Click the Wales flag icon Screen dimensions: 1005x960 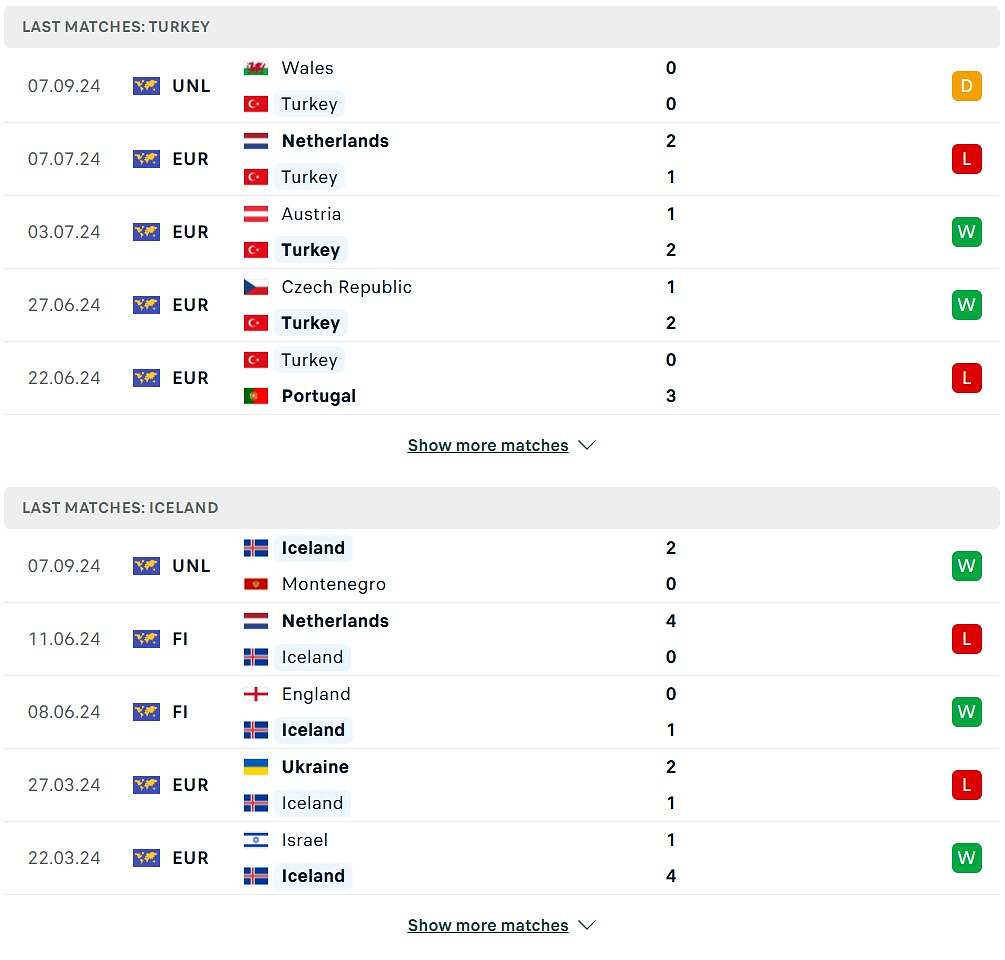pyautogui.click(x=256, y=68)
